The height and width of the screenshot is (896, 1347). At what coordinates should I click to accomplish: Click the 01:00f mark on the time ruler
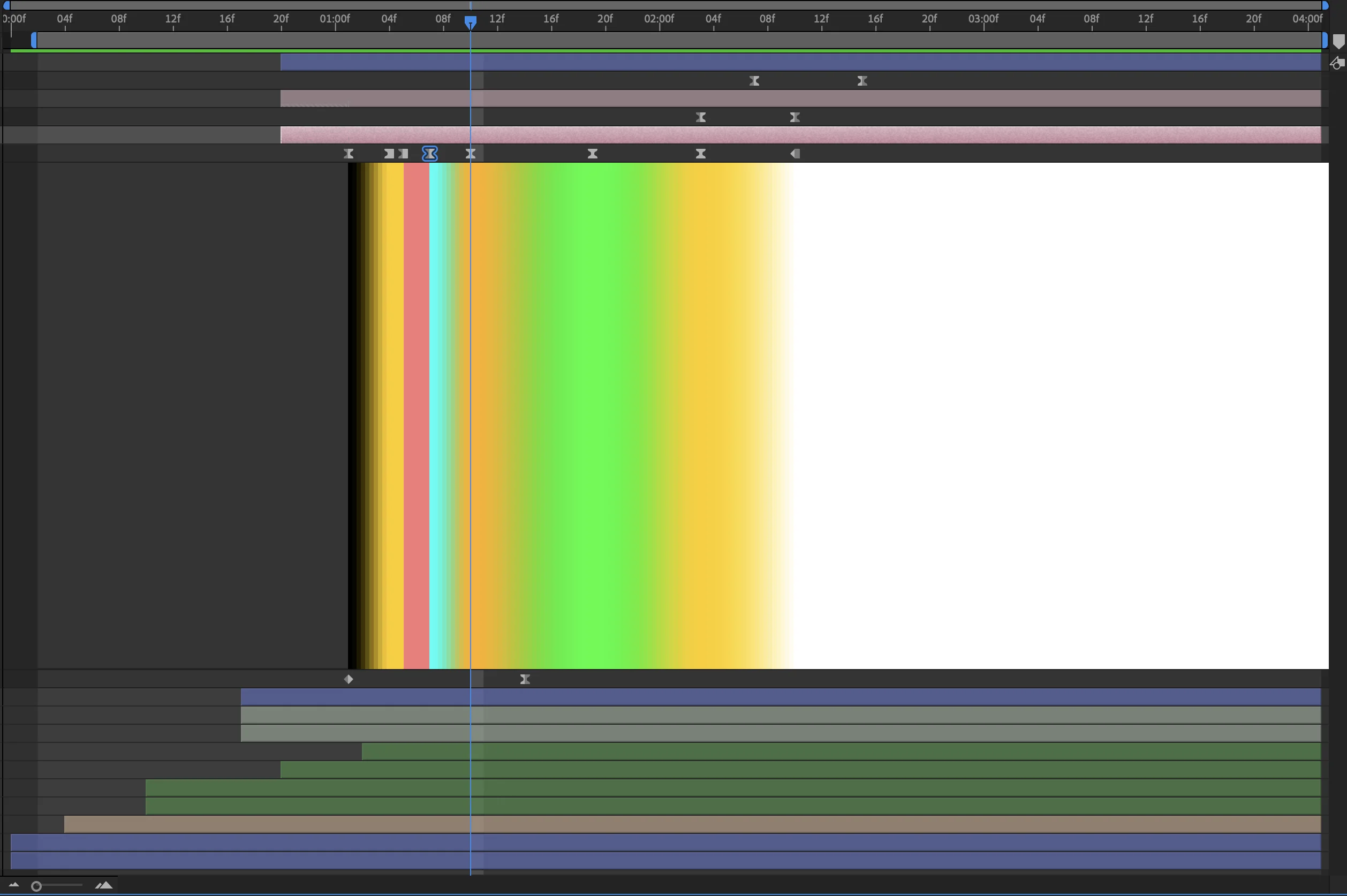pyautogui.click(x=335, y=18)
